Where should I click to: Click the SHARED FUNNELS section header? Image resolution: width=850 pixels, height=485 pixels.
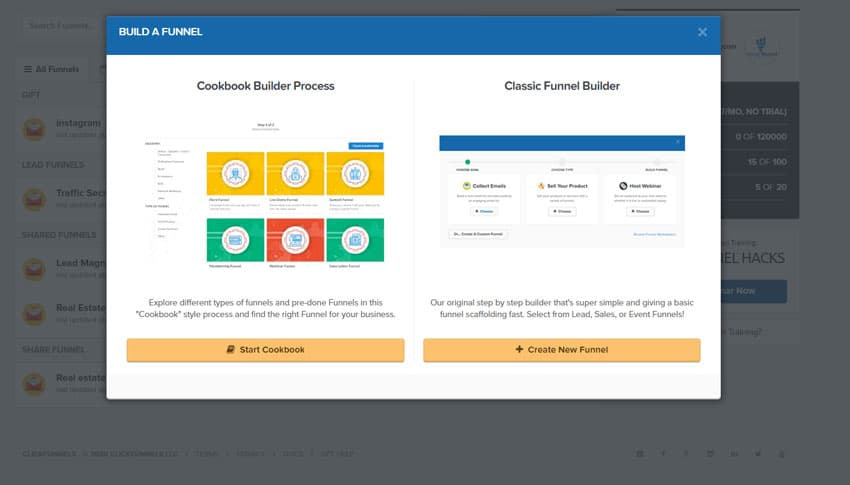pyautogui.click(x=59, y=235)
